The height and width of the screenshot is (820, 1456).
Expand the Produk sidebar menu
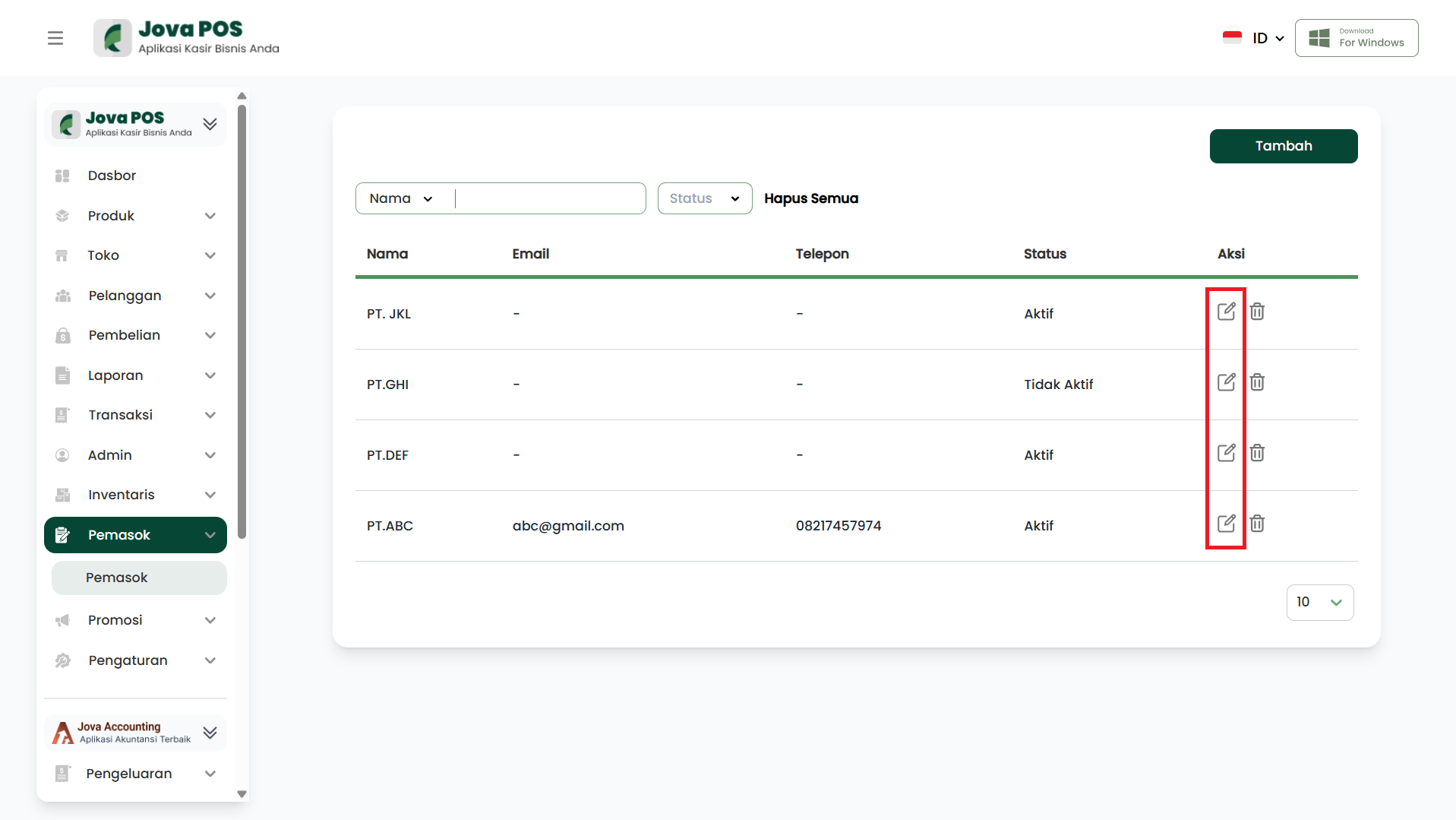point(135,216)
